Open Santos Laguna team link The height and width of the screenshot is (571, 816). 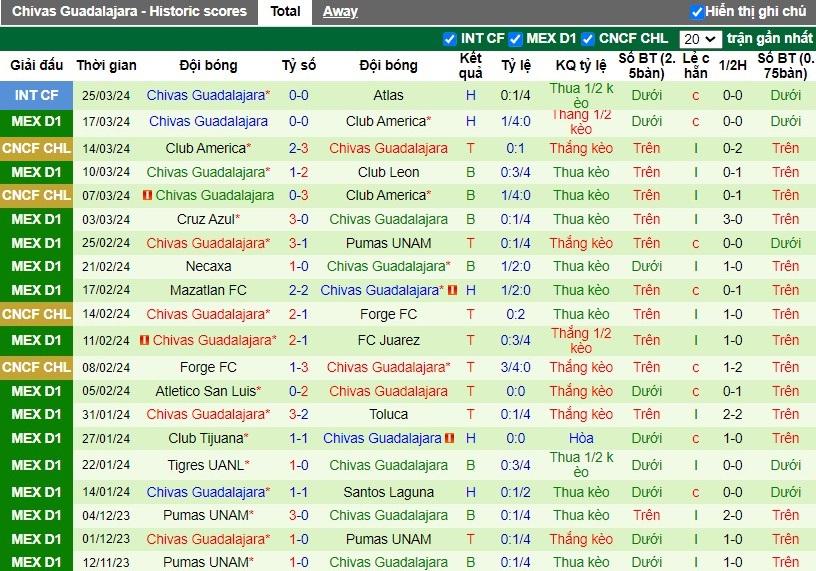388,492
